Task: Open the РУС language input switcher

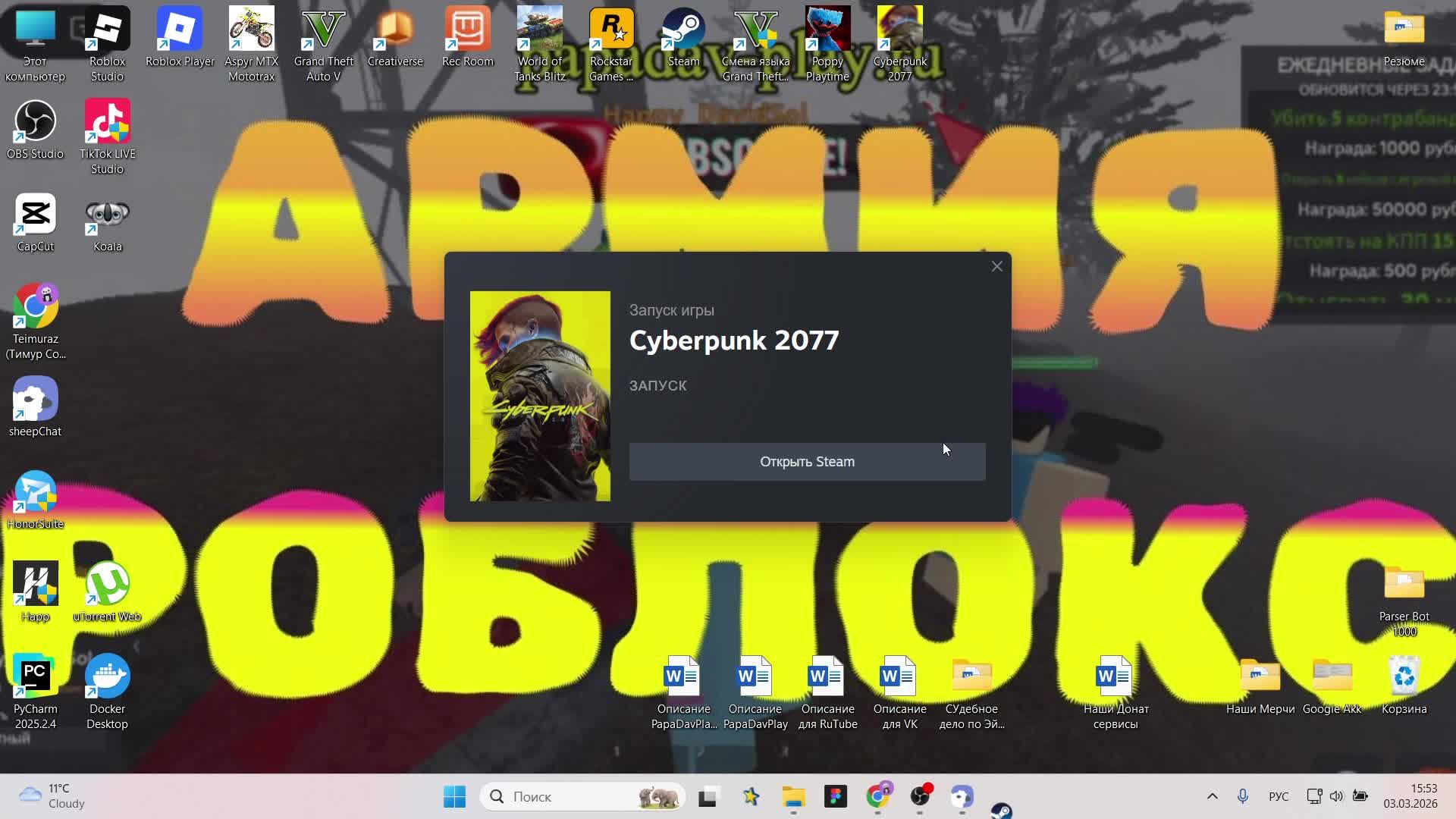Action: pos(1279,796)
